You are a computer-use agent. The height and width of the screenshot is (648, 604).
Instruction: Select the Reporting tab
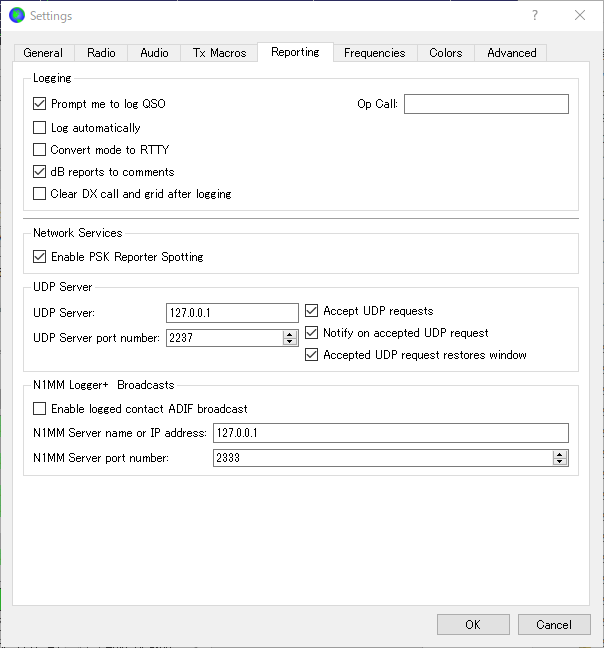pyautogui.click(x=295, y=52)
